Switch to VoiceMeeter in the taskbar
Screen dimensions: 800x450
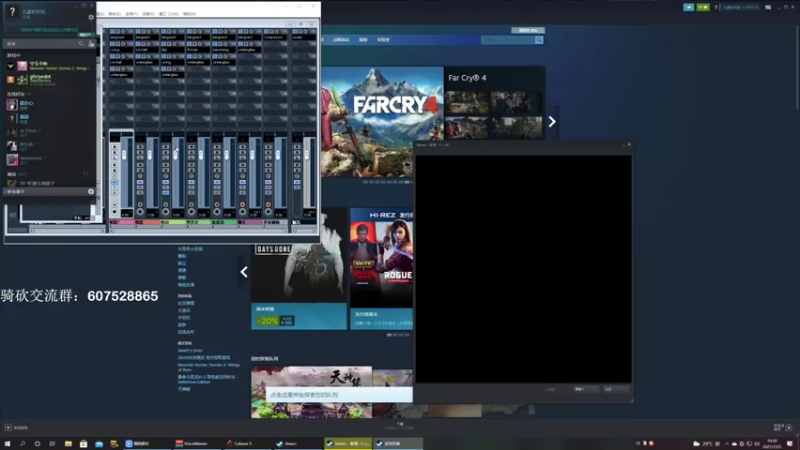pos(196,444)
